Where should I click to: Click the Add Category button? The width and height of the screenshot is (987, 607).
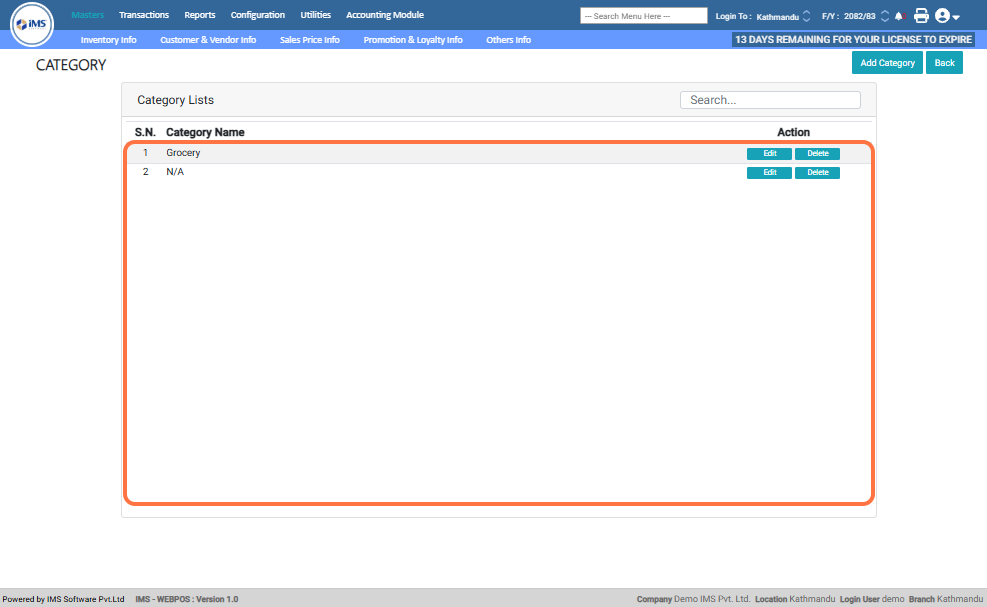coord(887,63)
